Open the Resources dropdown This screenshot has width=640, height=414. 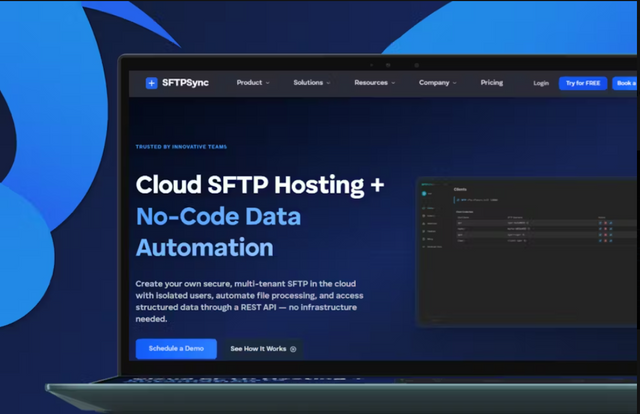click(x=375, y=82)
